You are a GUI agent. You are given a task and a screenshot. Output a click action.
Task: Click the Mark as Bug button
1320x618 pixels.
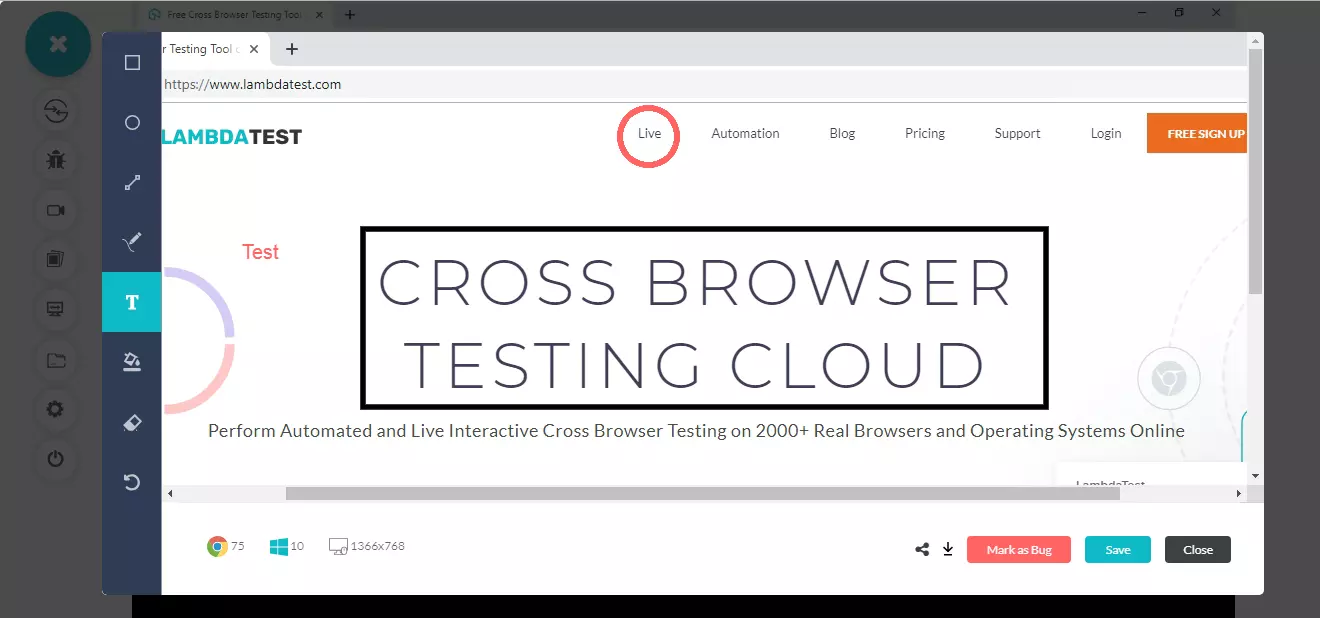(x=1018, y=549)
